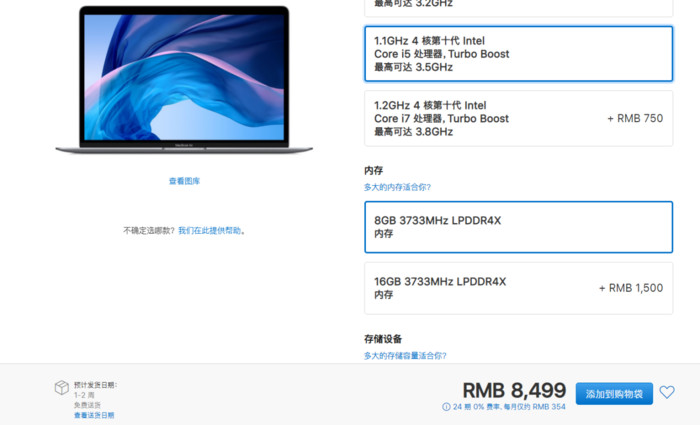
Task: Click the MacBook Air product image
Action: tap(184, 80)
